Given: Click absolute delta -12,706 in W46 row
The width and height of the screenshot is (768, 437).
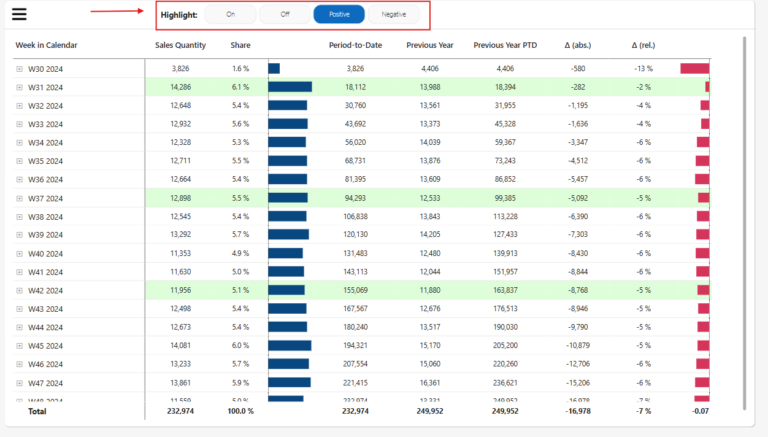Looking at the screenshot, I should pyautogui.click(x=578, y=364).
